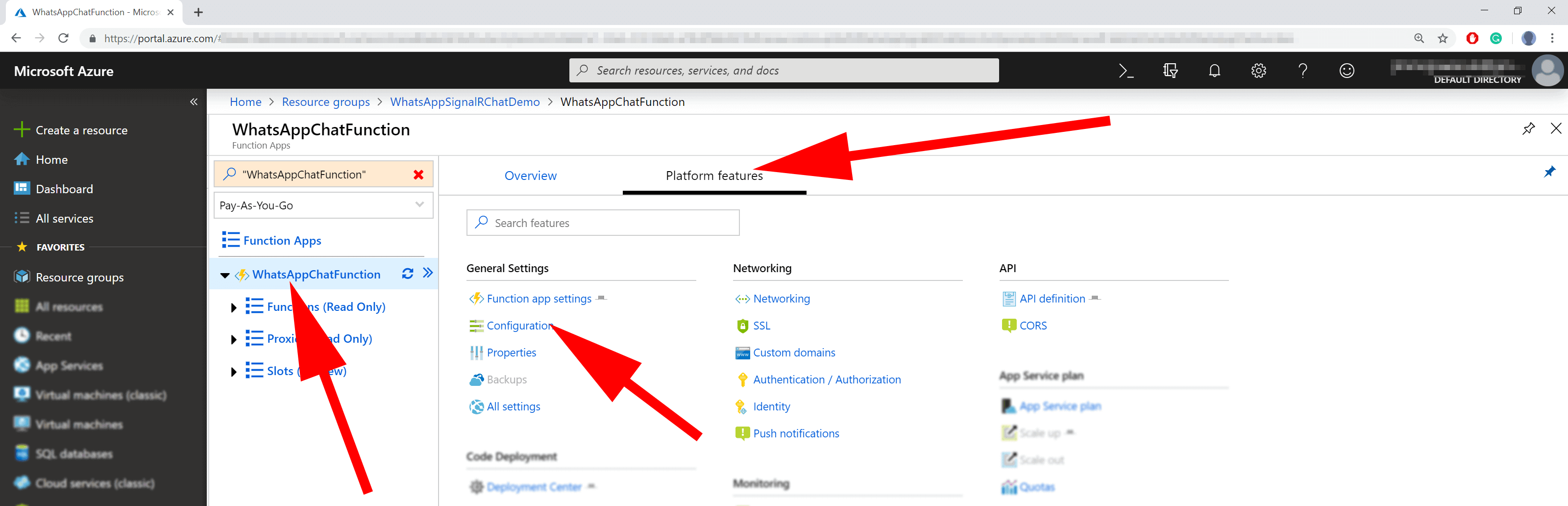Collapse the WhatsAppChatFunction tree node

[x=225, y=275]
